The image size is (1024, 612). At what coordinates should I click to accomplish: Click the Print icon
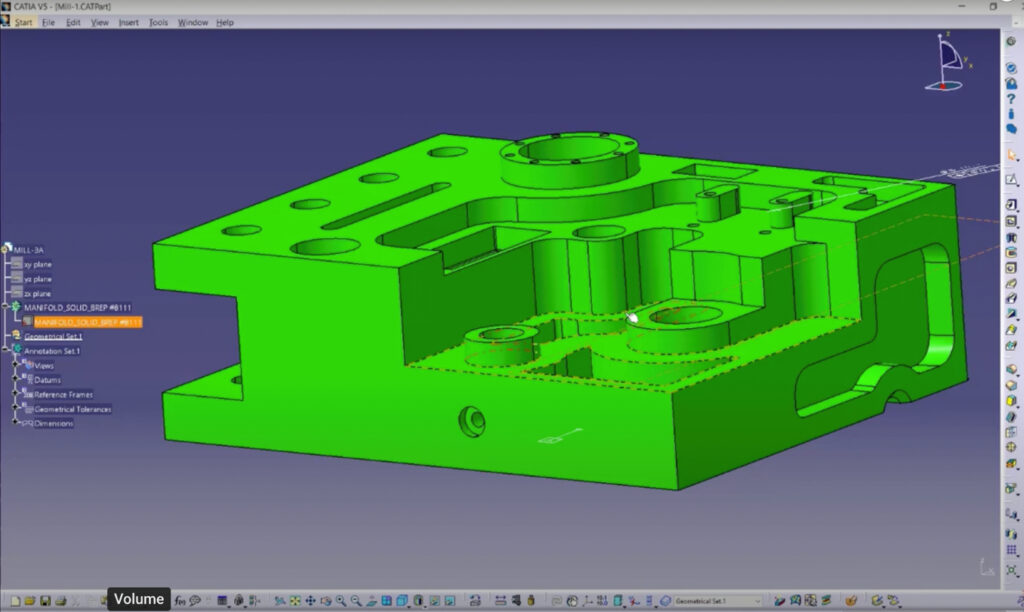coord(61,600)
